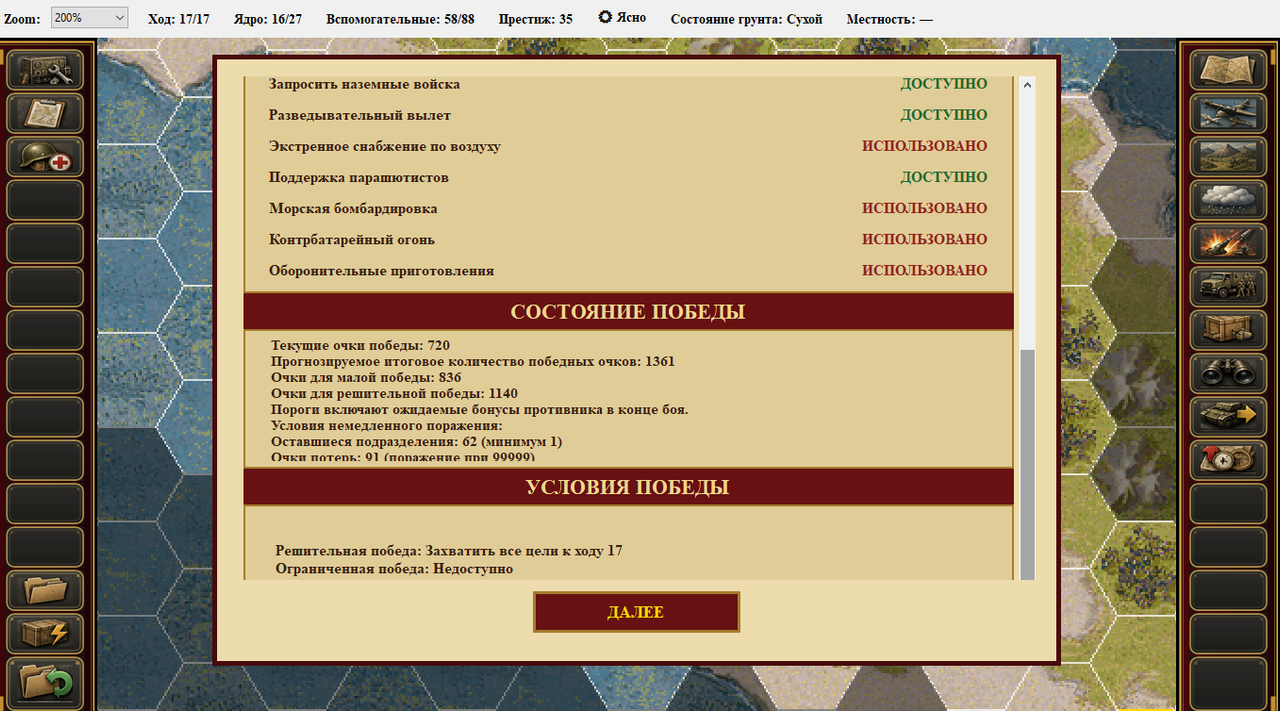This screenshot has height=711, width=1280.
Task: Click the tank with yellow arrow icon
Action: 1228,417
